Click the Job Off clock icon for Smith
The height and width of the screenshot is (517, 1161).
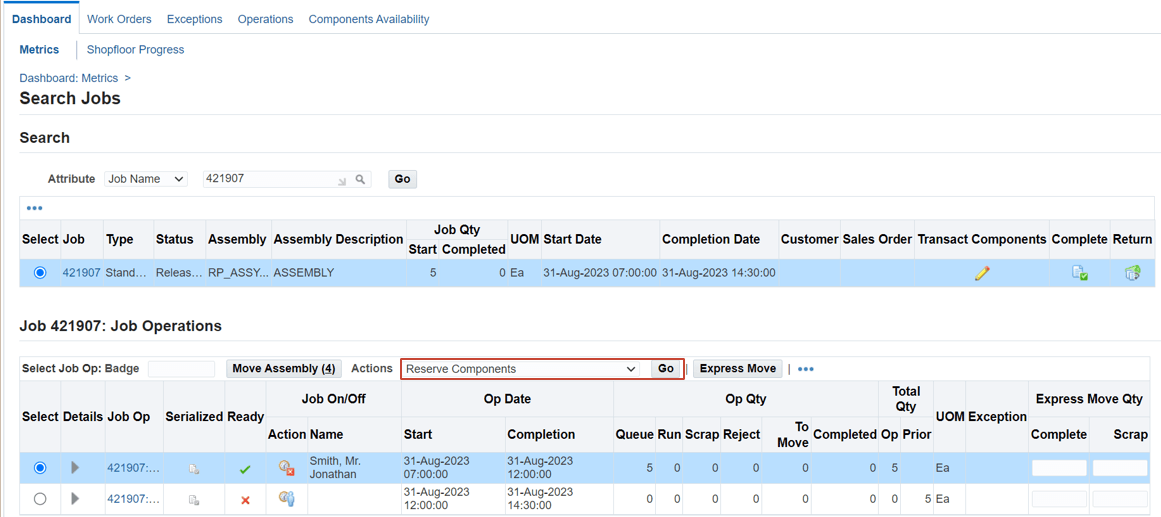[x=287, y=468]
